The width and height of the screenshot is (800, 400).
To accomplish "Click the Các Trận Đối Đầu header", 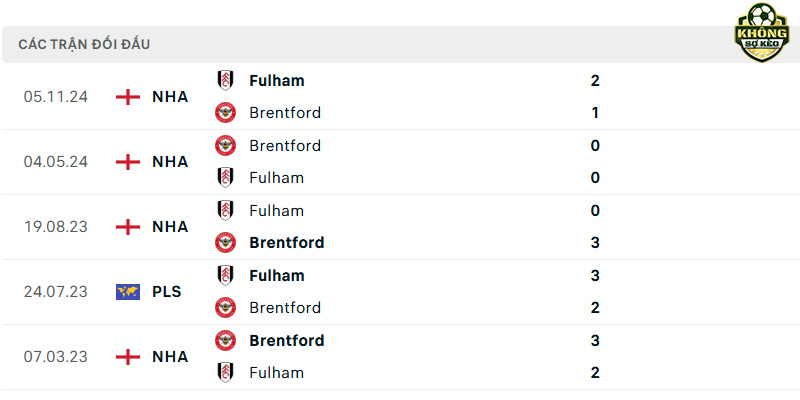I will click(x=84, y=44).
